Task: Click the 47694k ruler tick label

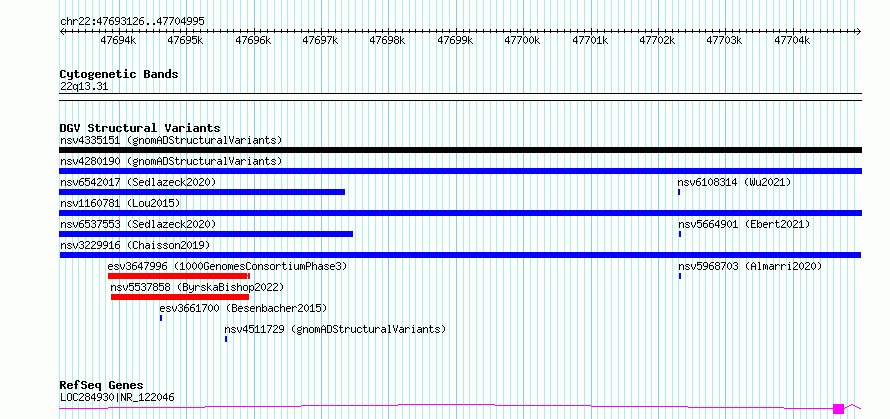Action: pyautogui.click(x=118, y=41)
